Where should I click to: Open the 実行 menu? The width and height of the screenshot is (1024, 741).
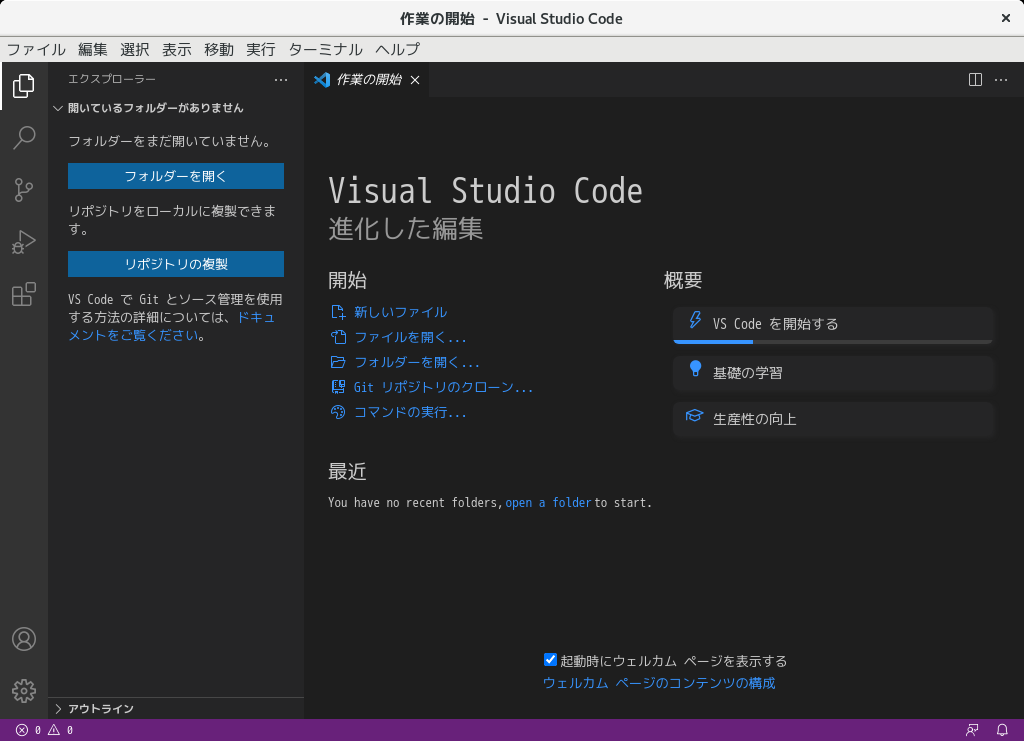tap(261, 50)
